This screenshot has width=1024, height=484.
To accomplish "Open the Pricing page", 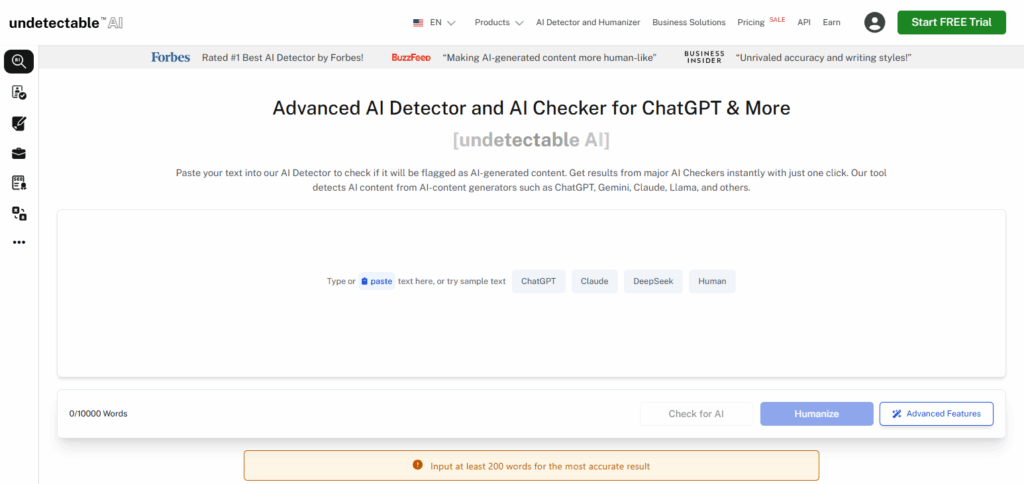I will (x=750, y=22).
